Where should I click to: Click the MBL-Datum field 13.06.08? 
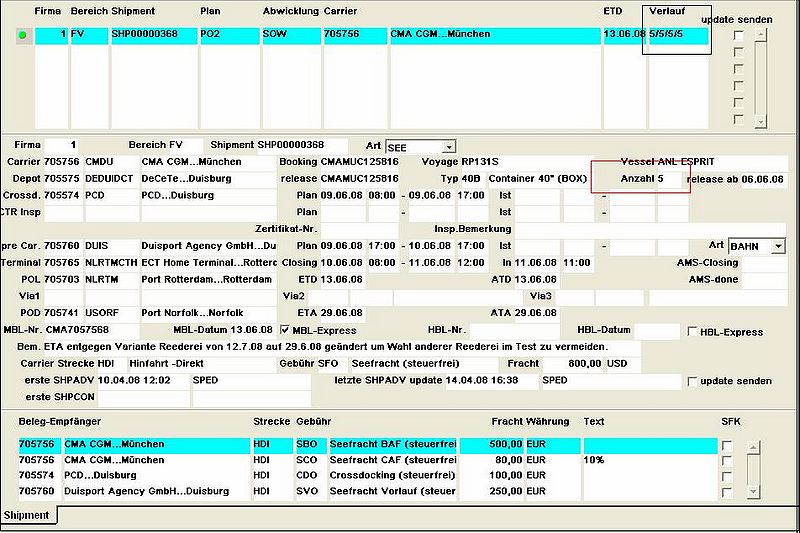pos(252,329)
